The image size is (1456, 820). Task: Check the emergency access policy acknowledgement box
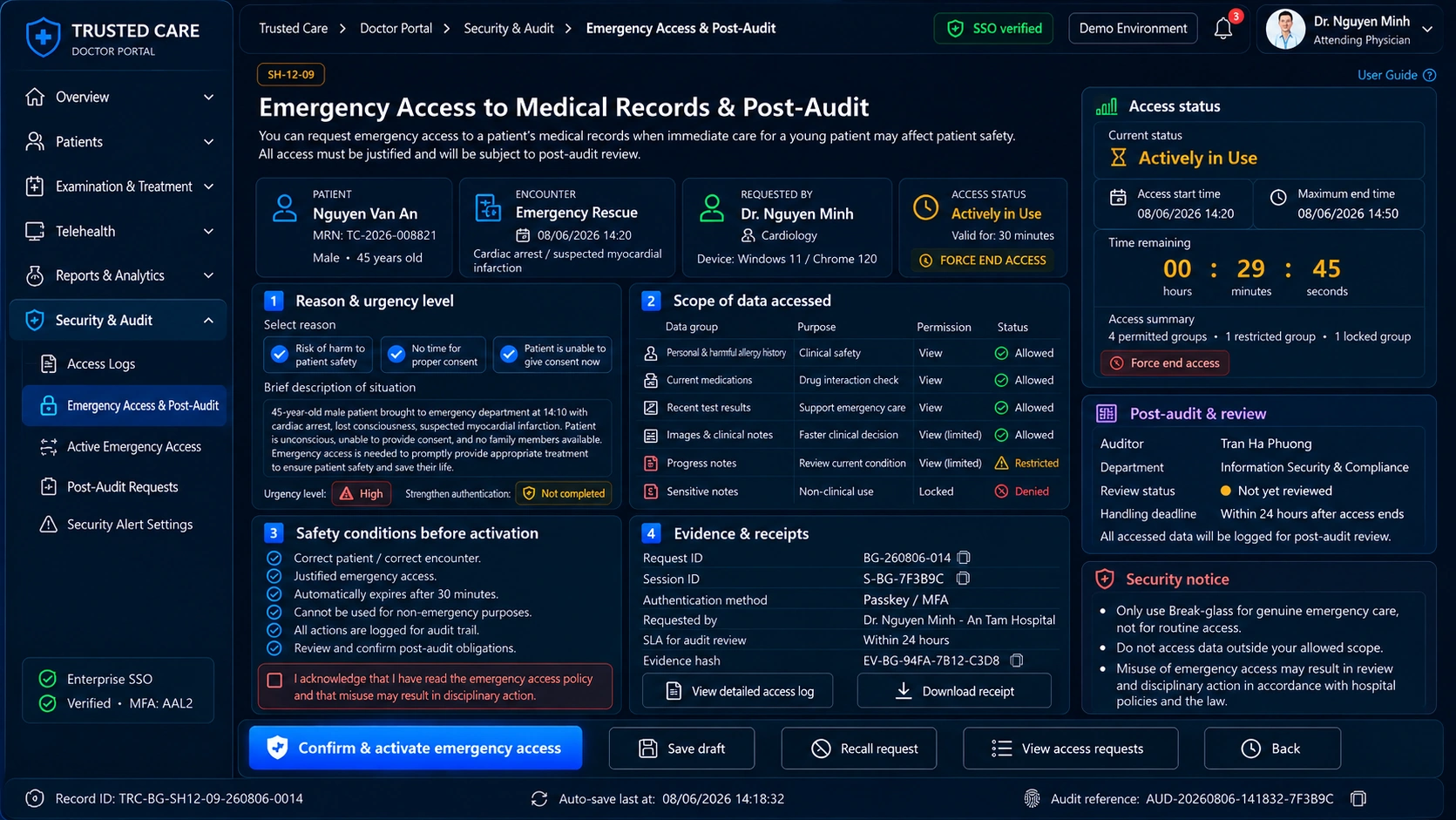point(274,680)
